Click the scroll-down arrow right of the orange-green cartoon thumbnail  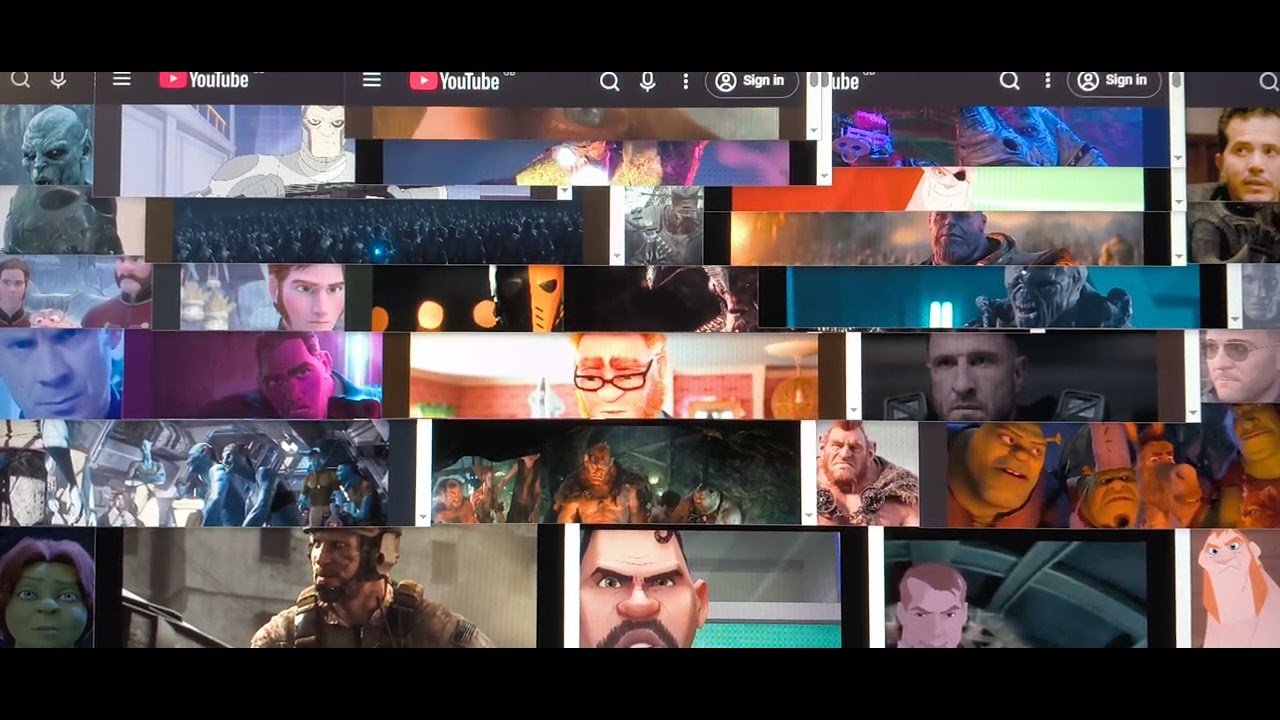[x=1177, y=203]
